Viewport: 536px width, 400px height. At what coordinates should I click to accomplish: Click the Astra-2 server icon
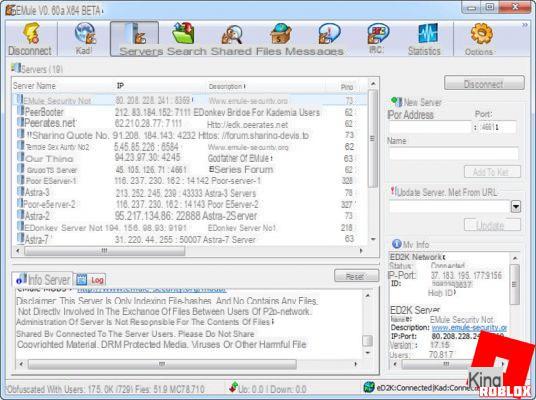click(x=21, y=215)
